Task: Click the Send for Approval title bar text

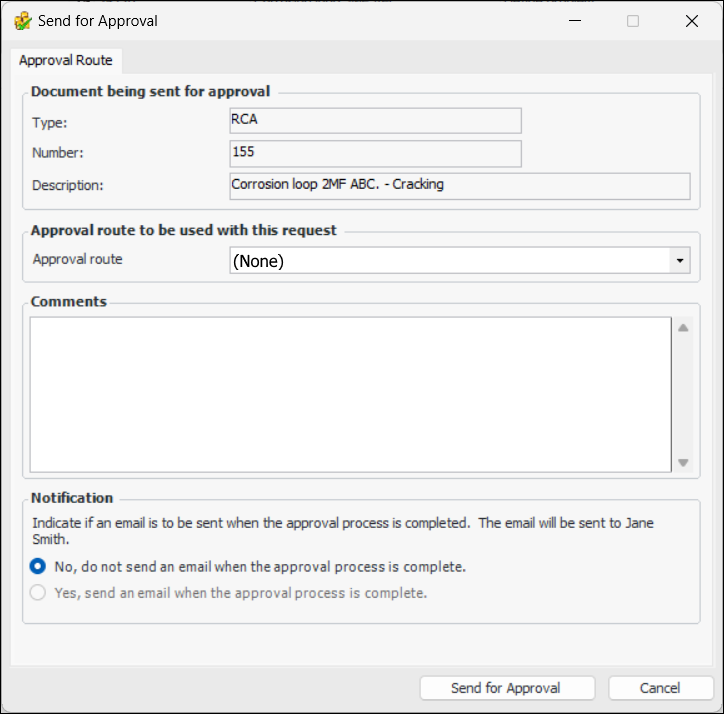Action: pyautogui.click(x=98, y=21)
